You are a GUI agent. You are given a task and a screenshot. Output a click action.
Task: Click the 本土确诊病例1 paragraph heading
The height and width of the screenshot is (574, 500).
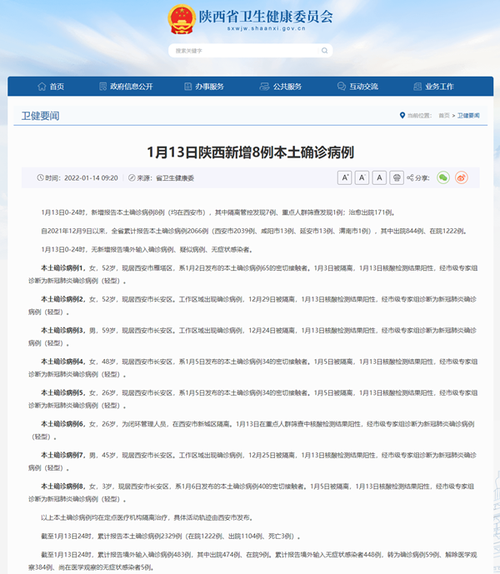click(x=63, y=268)
